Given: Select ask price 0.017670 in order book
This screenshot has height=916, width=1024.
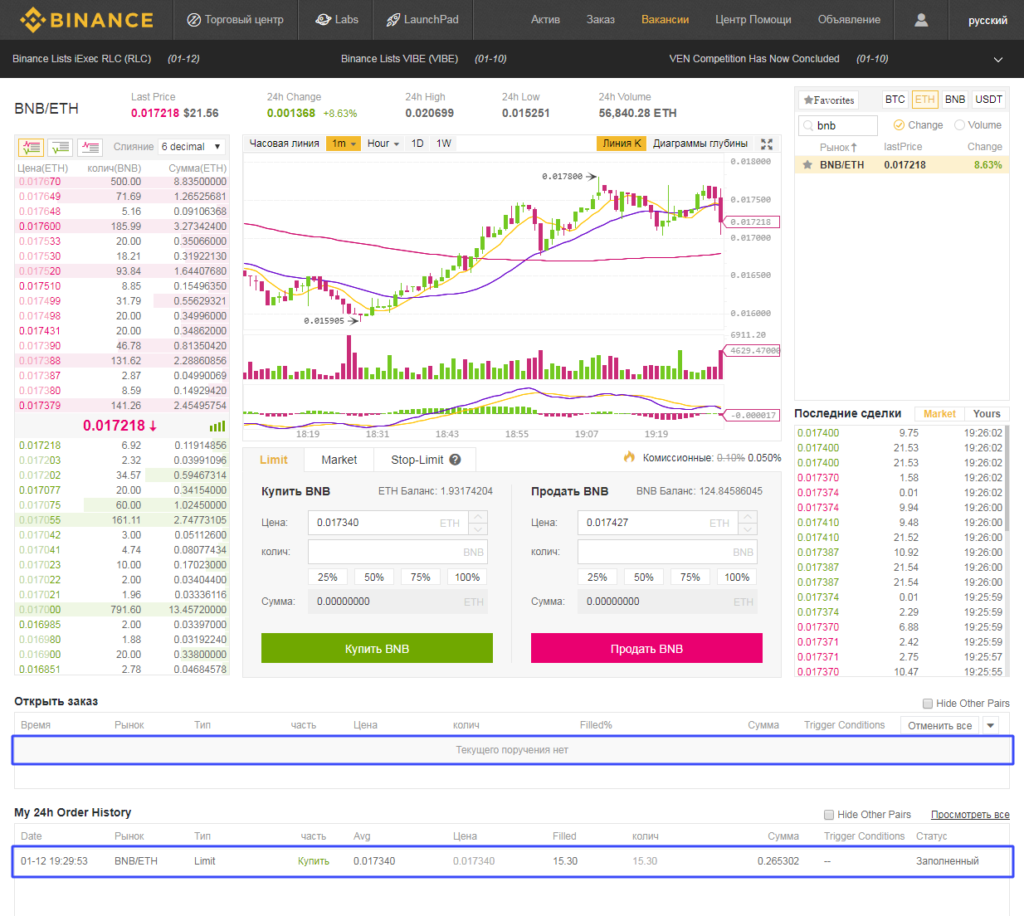Looking at the screenshot, I should point(40,182).
